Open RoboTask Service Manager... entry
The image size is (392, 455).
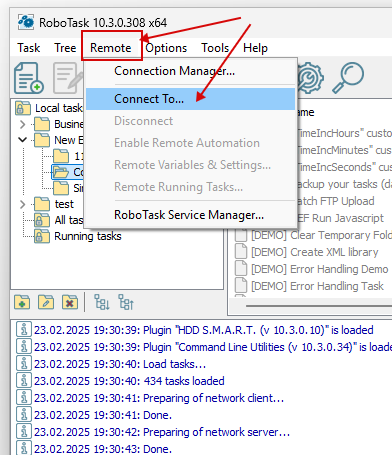pyautogui.click(x=190, y=215)
